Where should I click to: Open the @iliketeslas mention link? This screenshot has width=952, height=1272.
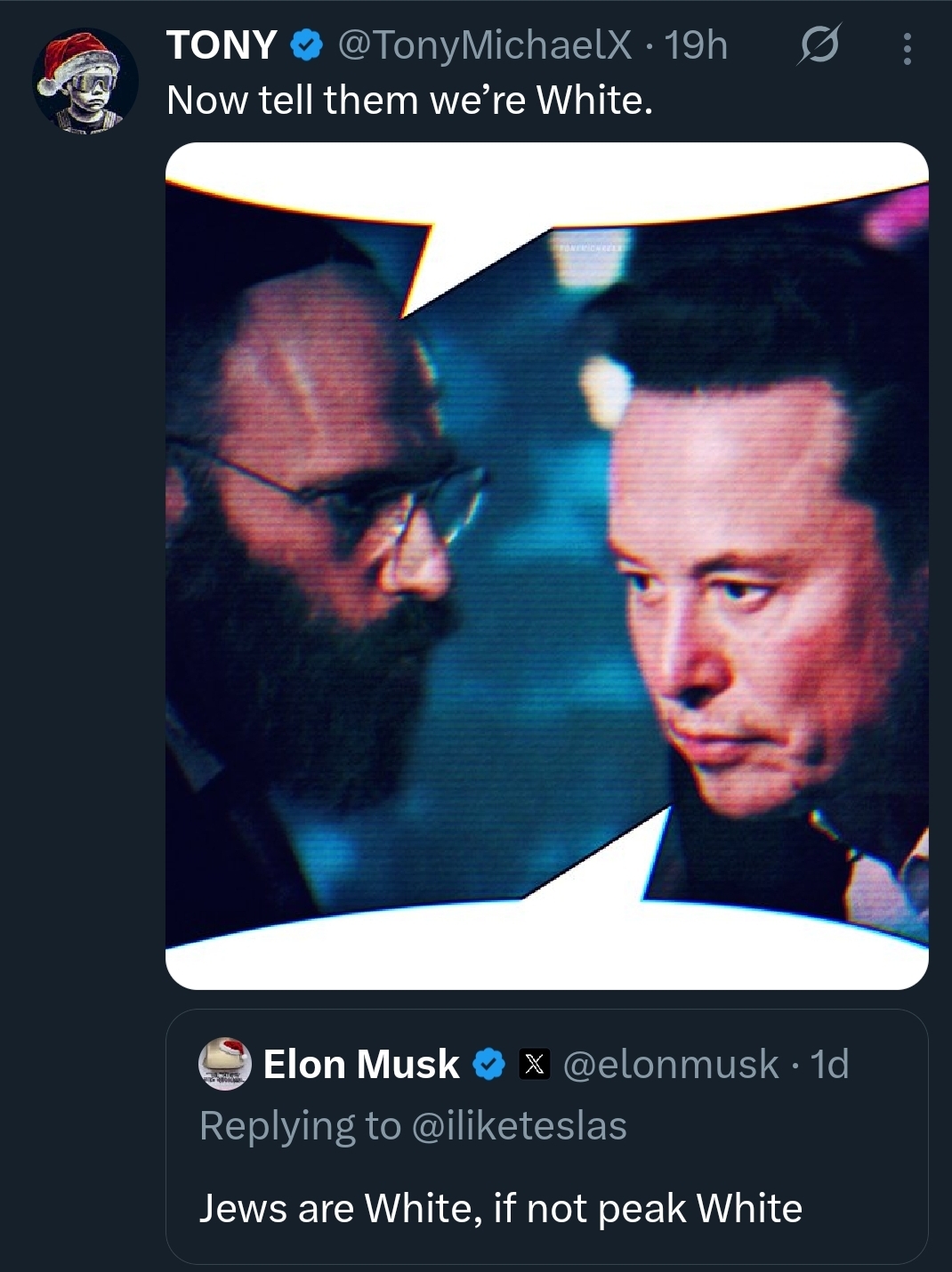pos(520,1125)
